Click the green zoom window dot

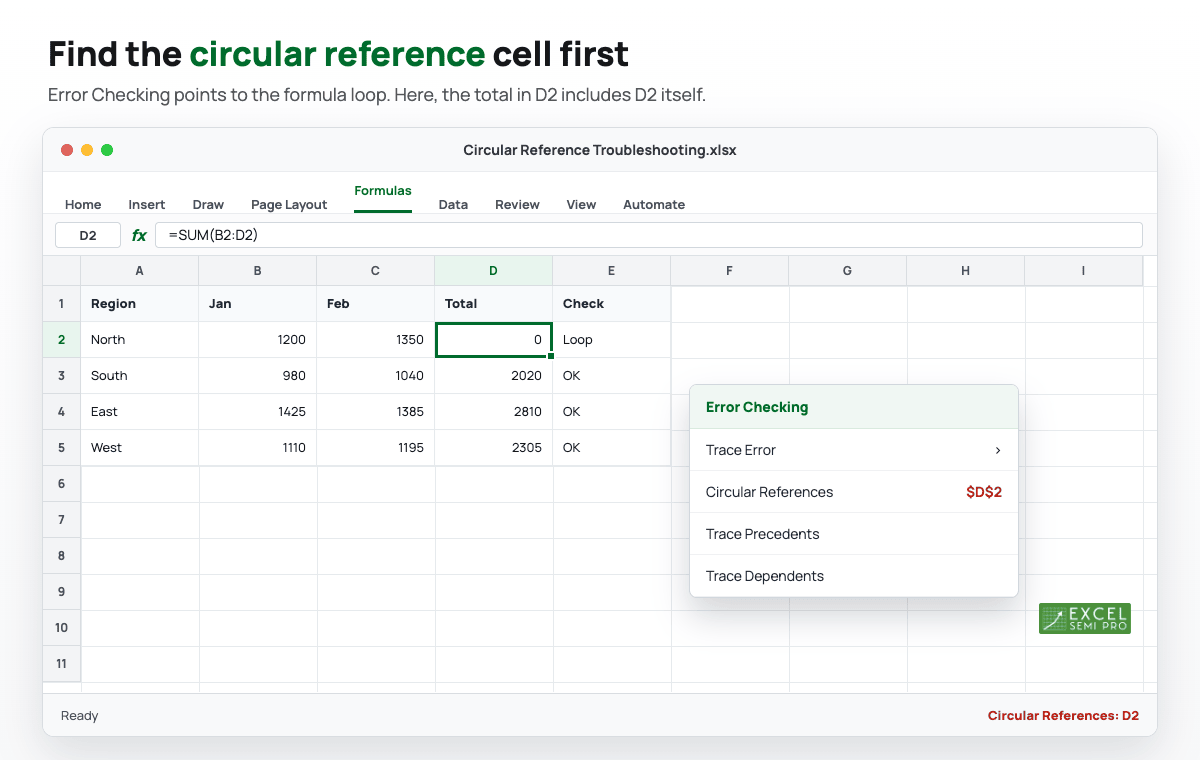(107, 150)
